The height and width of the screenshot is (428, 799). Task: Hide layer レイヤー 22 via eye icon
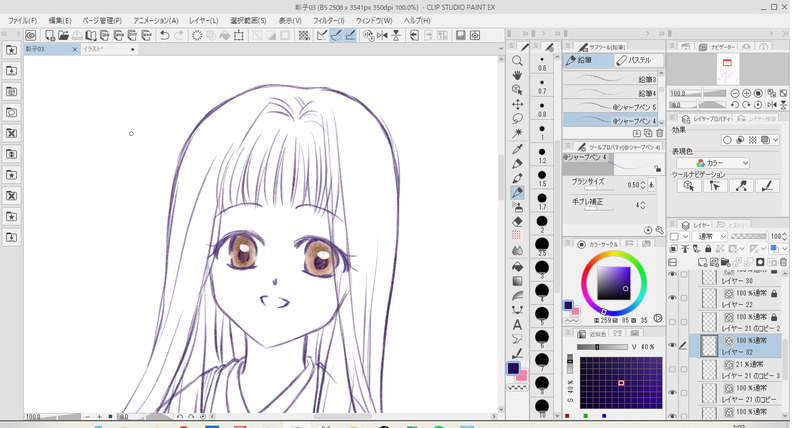point(673,298)
